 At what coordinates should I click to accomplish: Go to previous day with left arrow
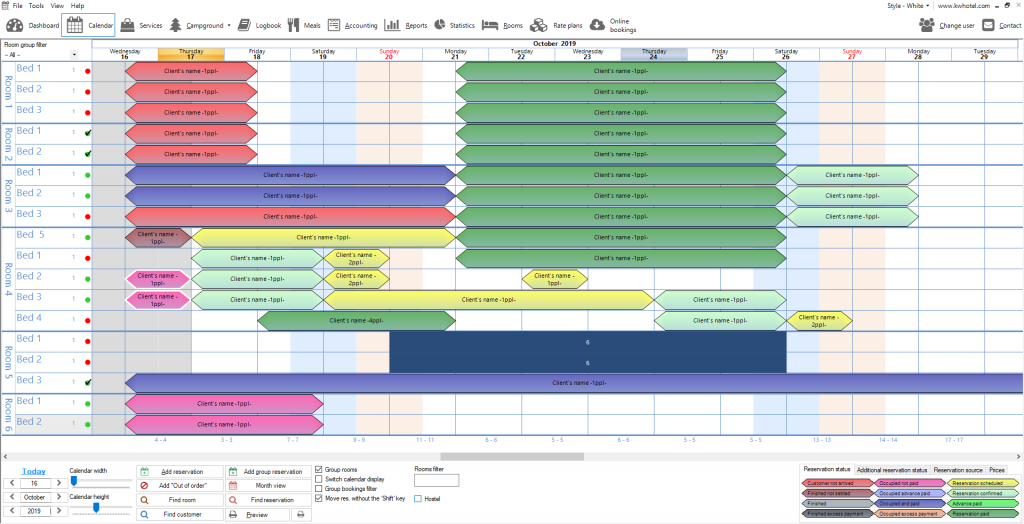[10, 483]
